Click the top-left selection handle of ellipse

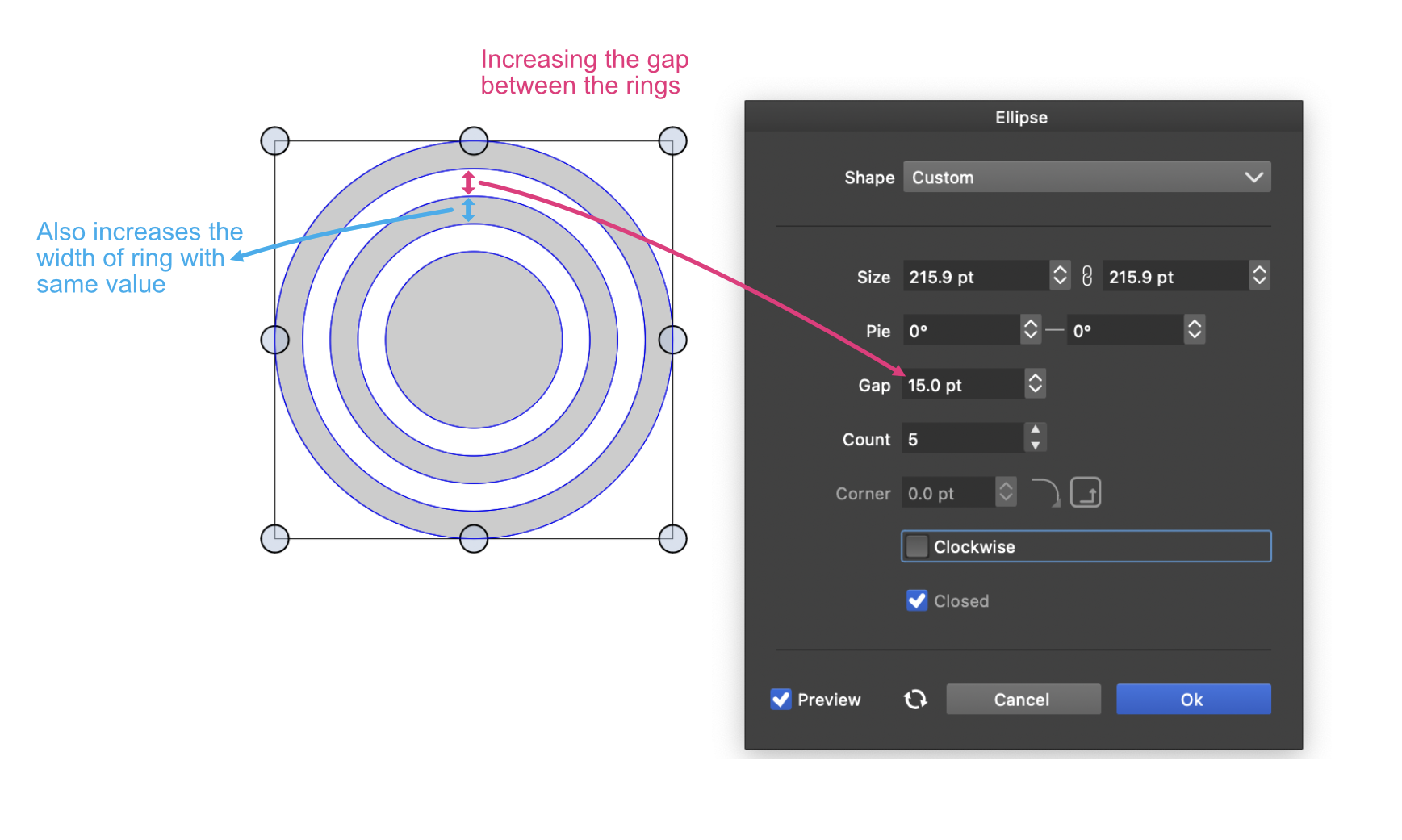(275, 141)
